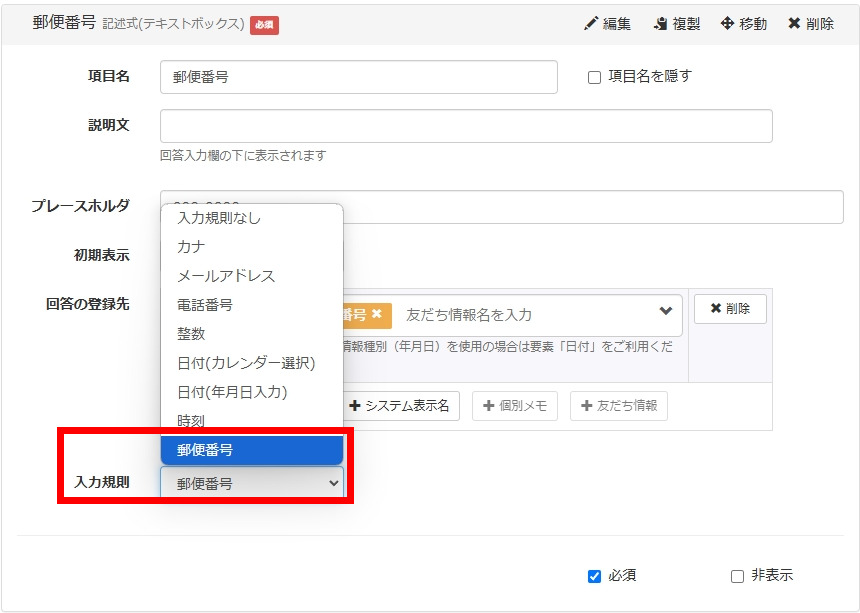Screen dimensions: 860x613
Task: Expand the 友だち情報名 dropdown arrow
Action: (x=666, y=312)
